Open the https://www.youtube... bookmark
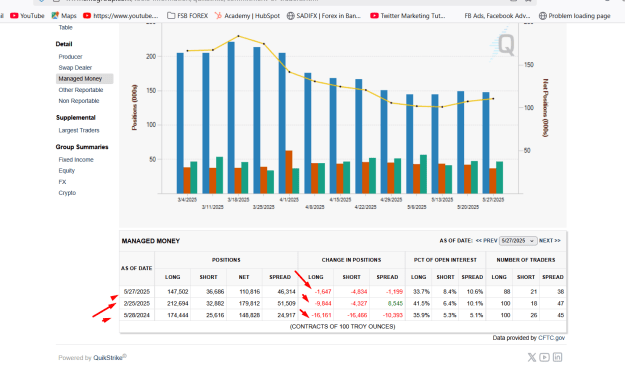 point(121,16)
